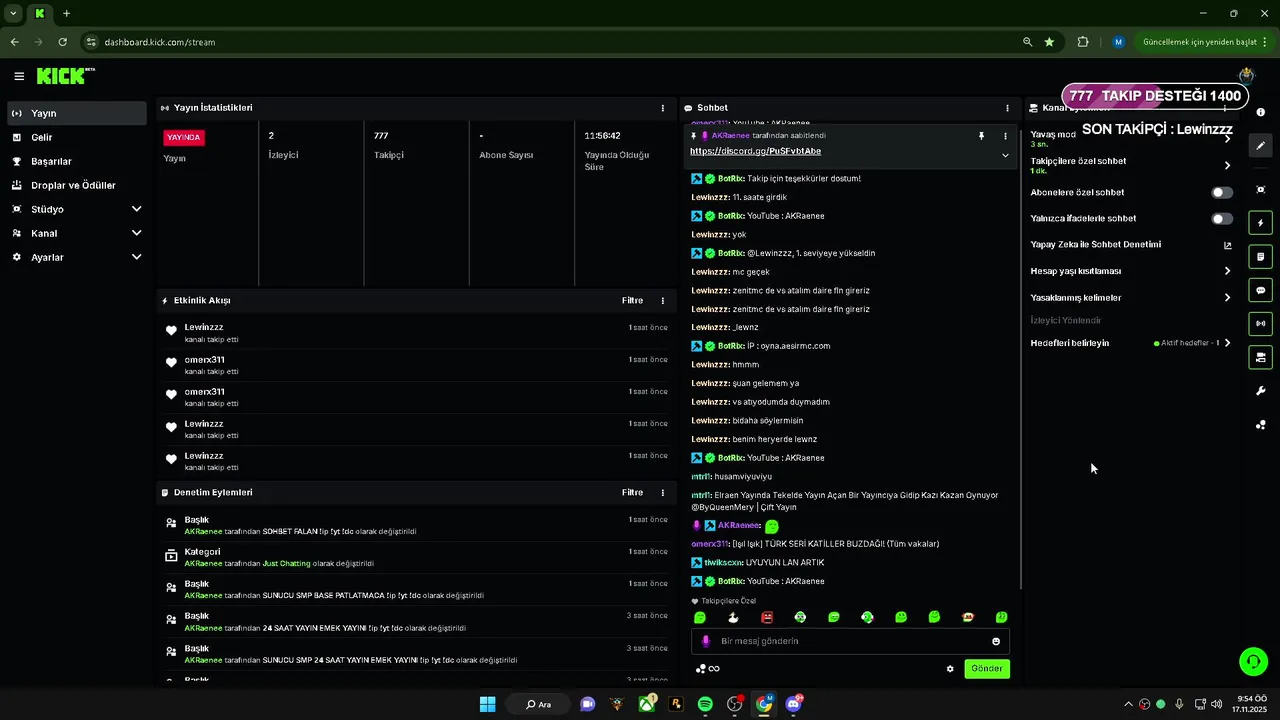The height and width of the screenshot is (720, 1280).
Task: Open Başarılar in the sidebar
Action: [77, 161]
